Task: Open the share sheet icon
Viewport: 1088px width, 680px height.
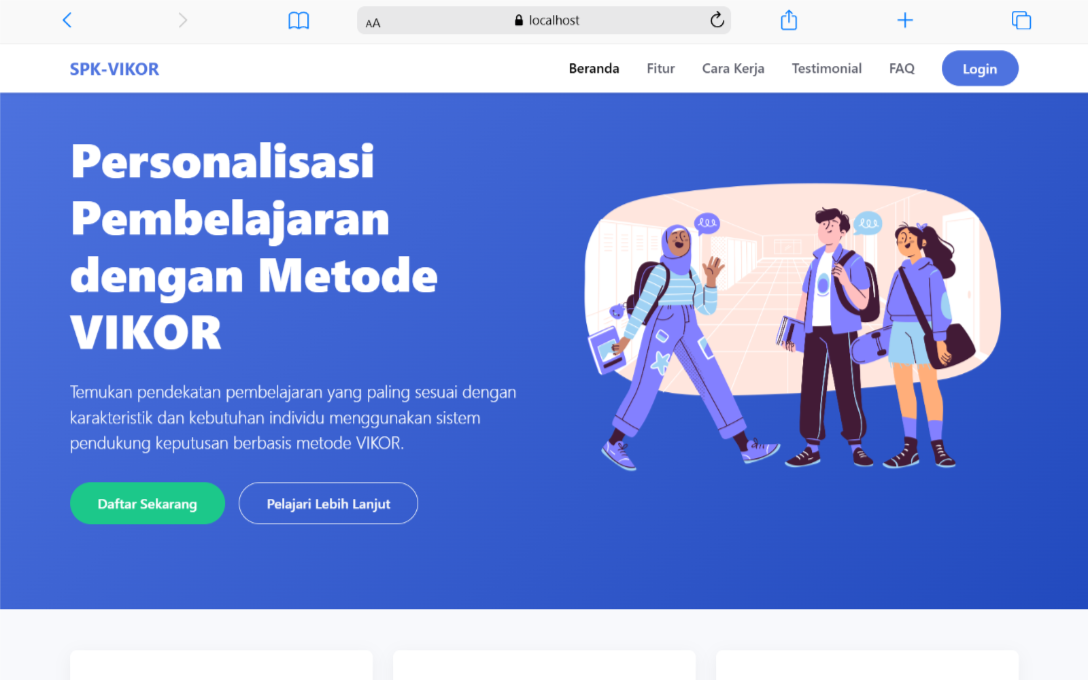Action: click(788, 20)
